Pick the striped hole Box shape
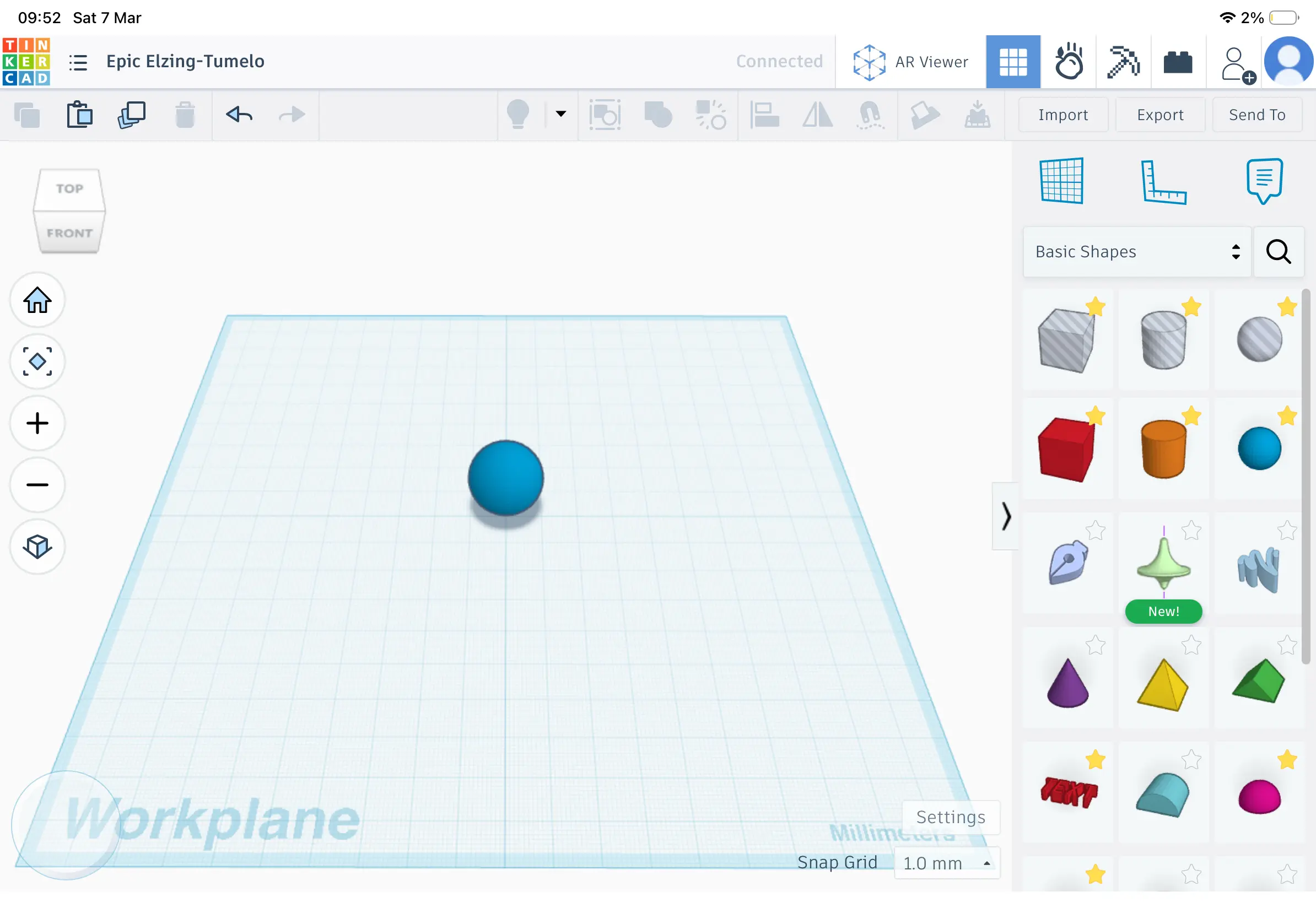The height and width of the screenshot is (919, 1316). point(1067,341)
